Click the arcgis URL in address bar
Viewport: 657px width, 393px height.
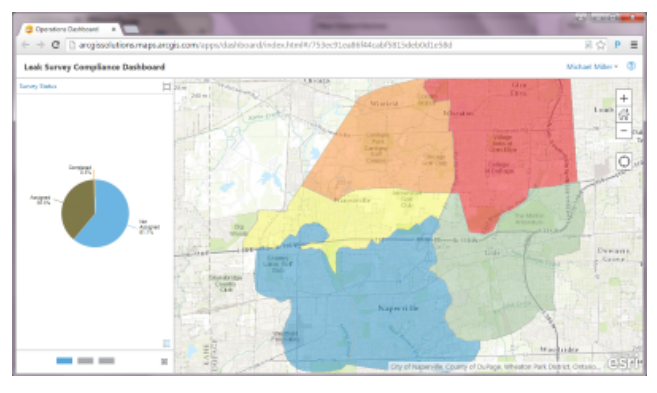click(x=265, y=45)
